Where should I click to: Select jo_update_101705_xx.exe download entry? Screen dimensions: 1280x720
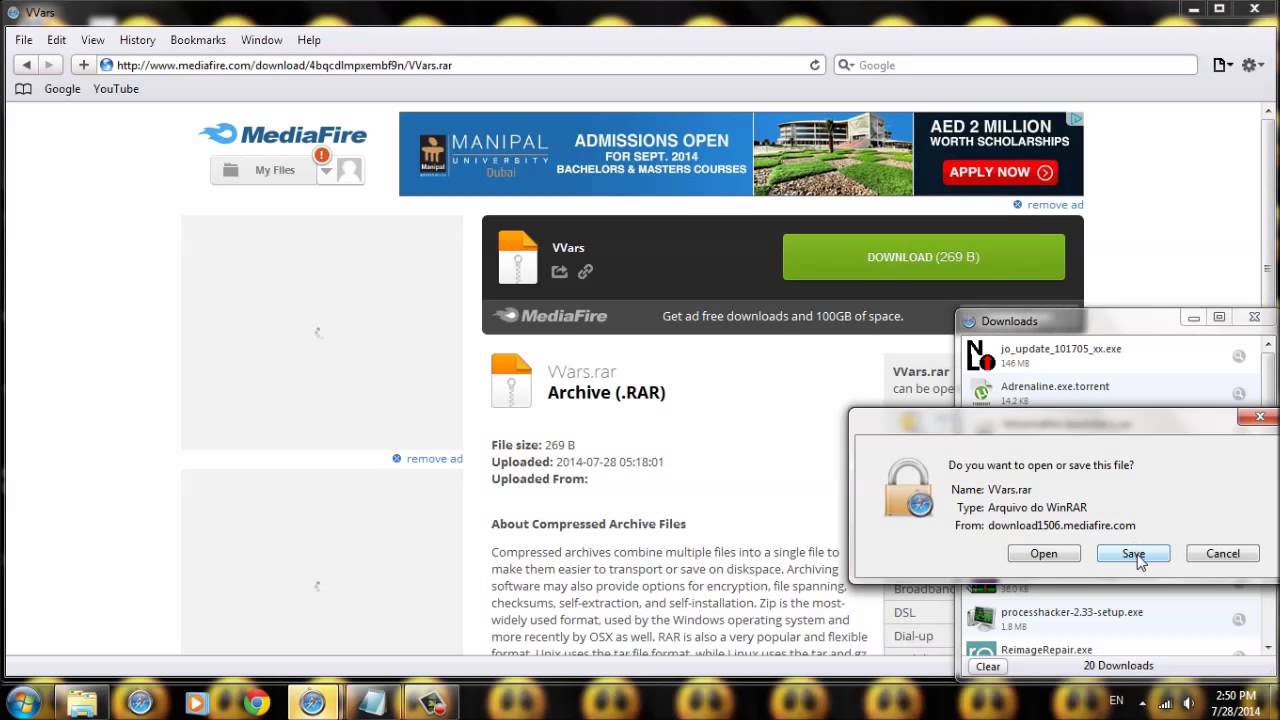(1108, 355)
